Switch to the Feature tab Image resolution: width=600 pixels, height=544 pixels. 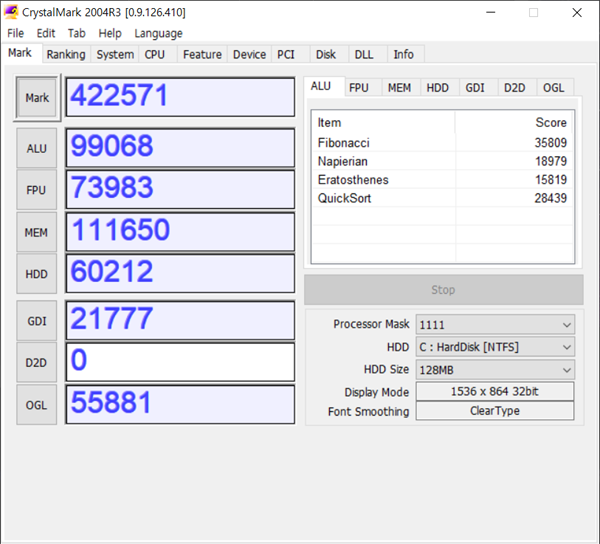click(202, 54)
